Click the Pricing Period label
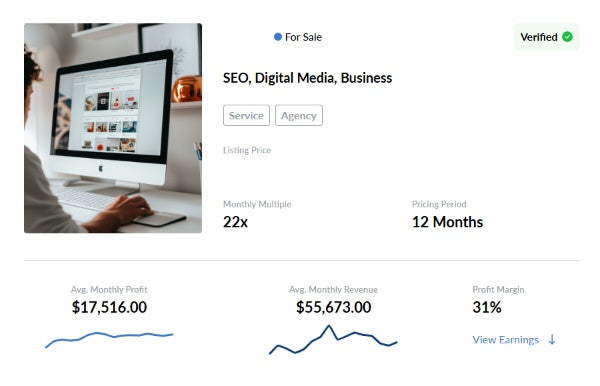Screen dimensions: 600x386 439,204
